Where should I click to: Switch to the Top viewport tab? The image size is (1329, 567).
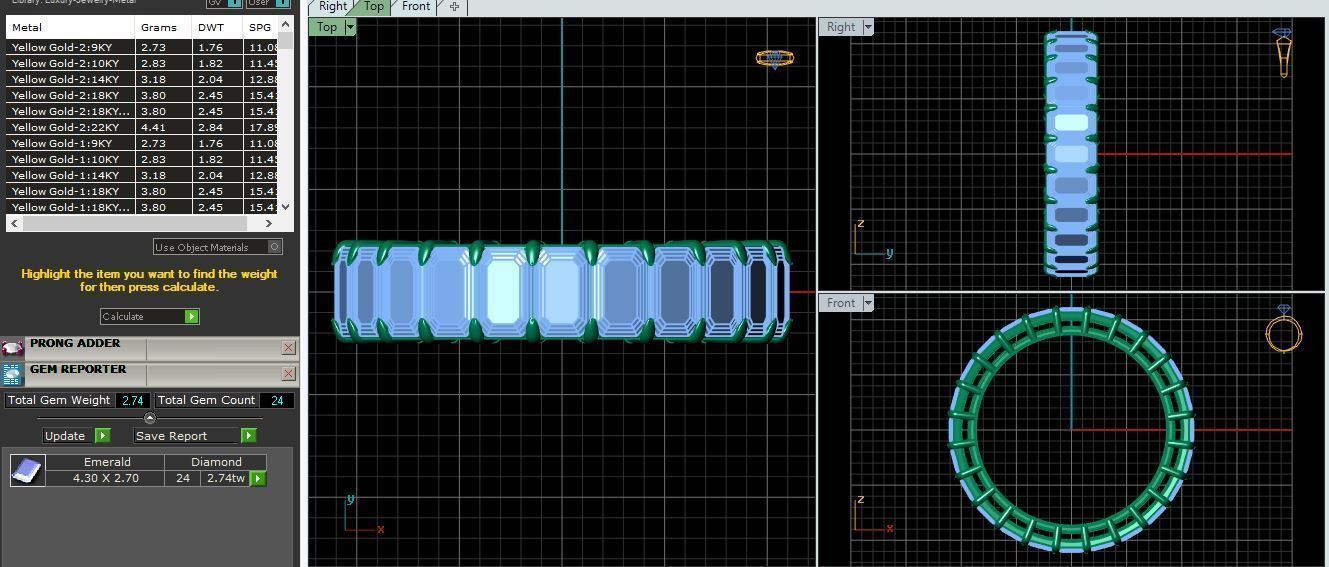click(373, 7)
